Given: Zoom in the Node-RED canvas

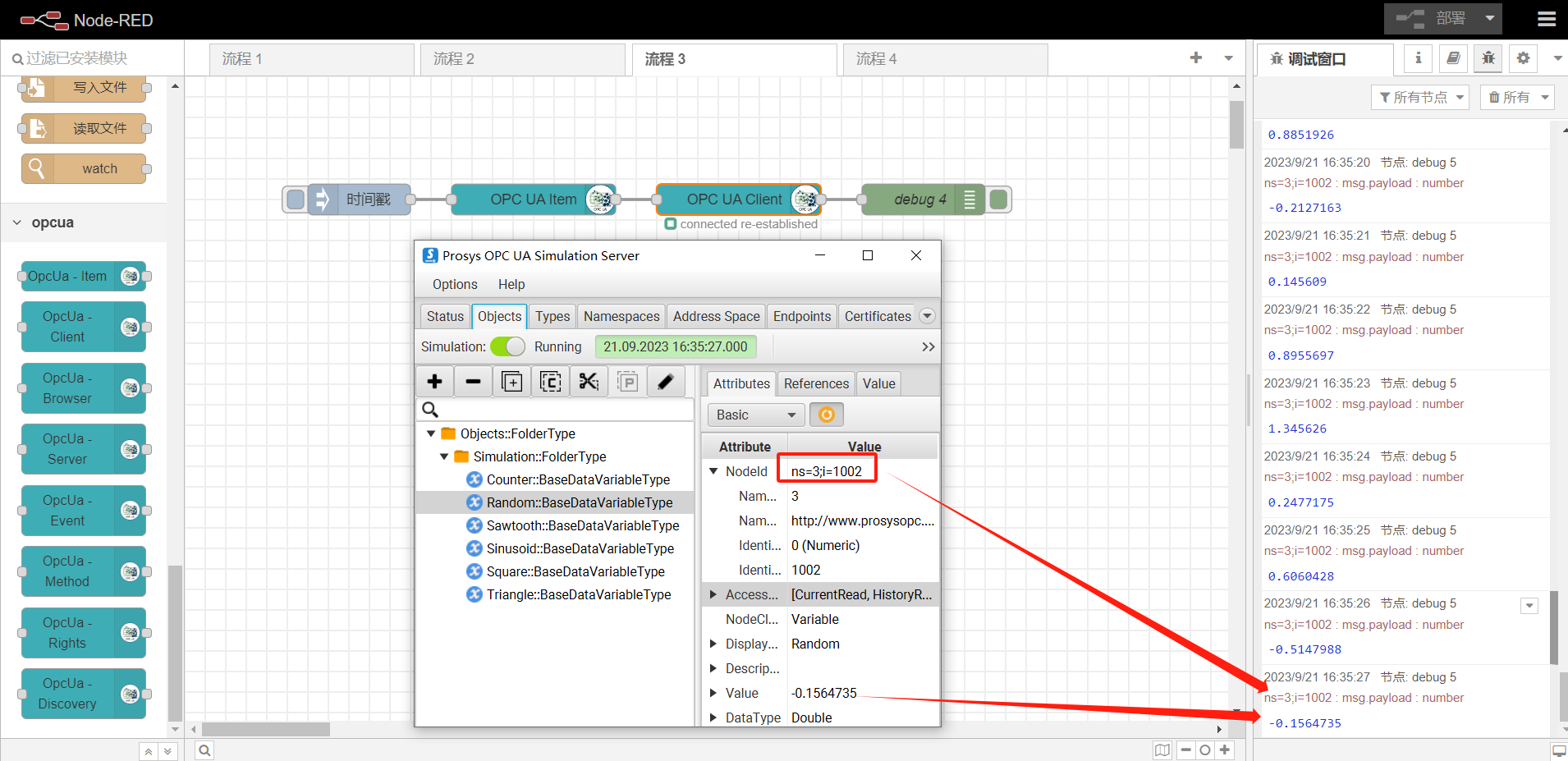Looking at the screenshot, I should [1225, 750].
